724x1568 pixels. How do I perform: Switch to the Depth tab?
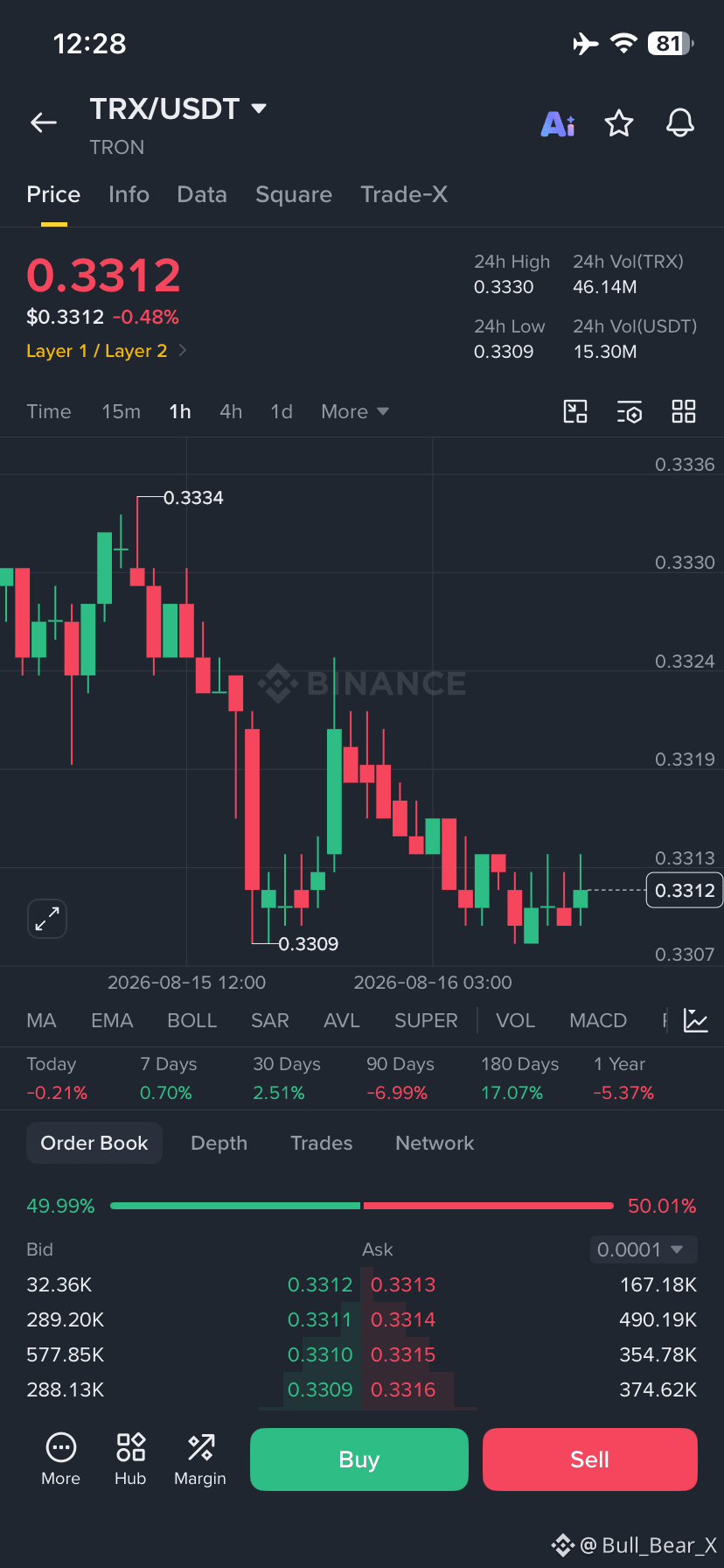(219, 1143)
